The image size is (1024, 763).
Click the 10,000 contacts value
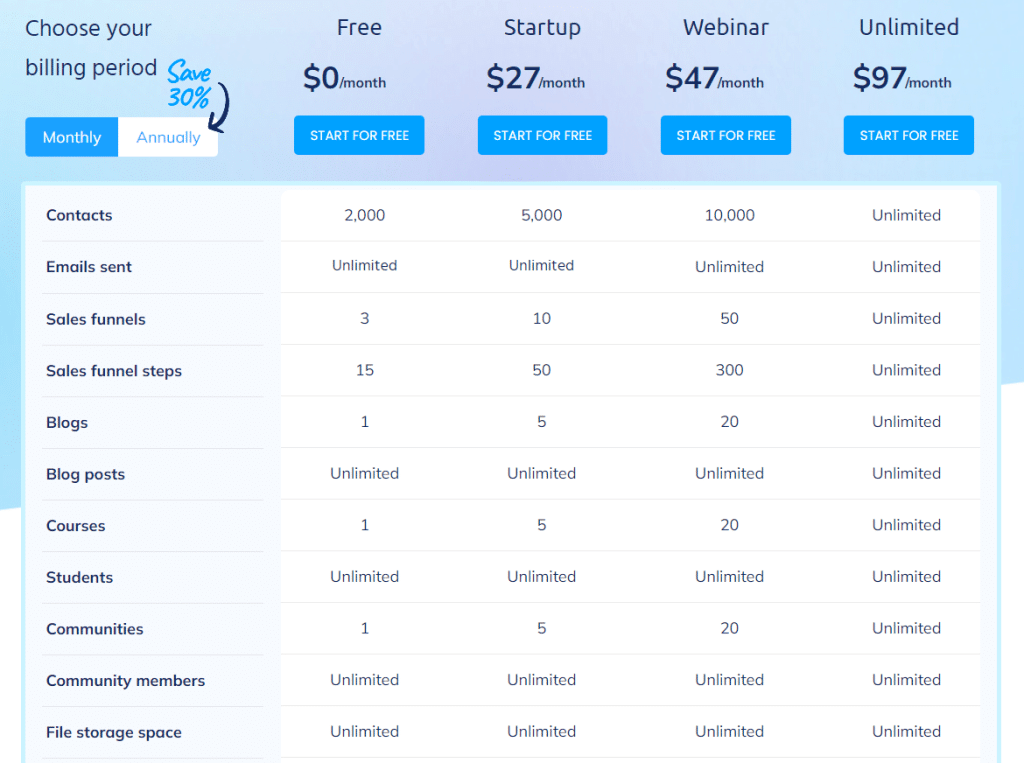pos(729,215)
